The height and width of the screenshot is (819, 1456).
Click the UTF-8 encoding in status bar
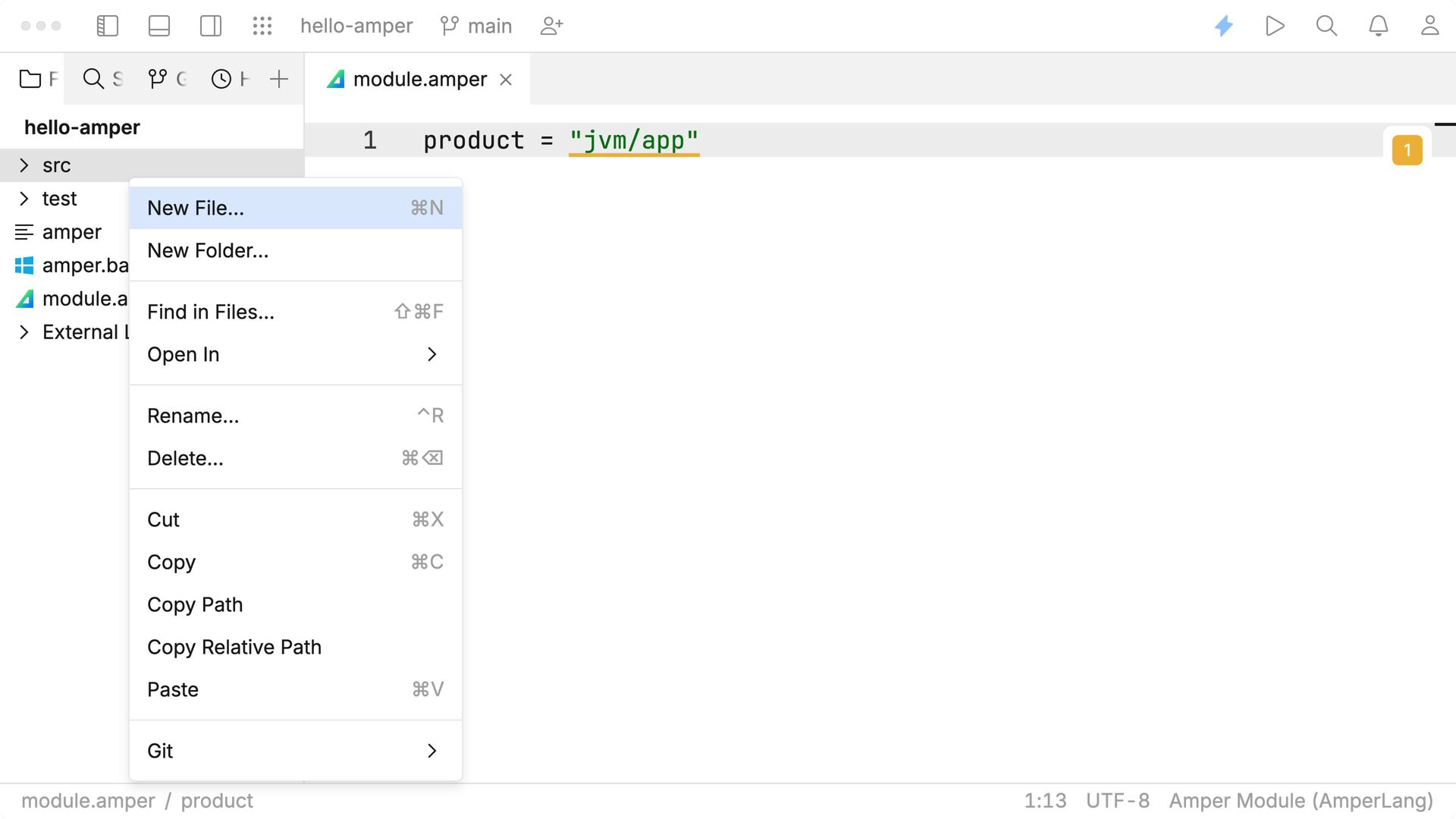[1118, 801]
